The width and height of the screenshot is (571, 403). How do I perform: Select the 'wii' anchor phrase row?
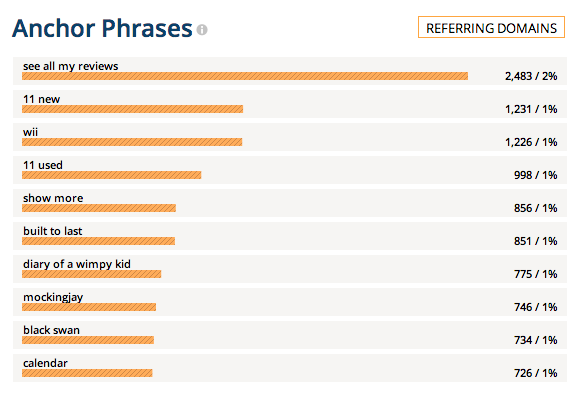click(290, 137)
